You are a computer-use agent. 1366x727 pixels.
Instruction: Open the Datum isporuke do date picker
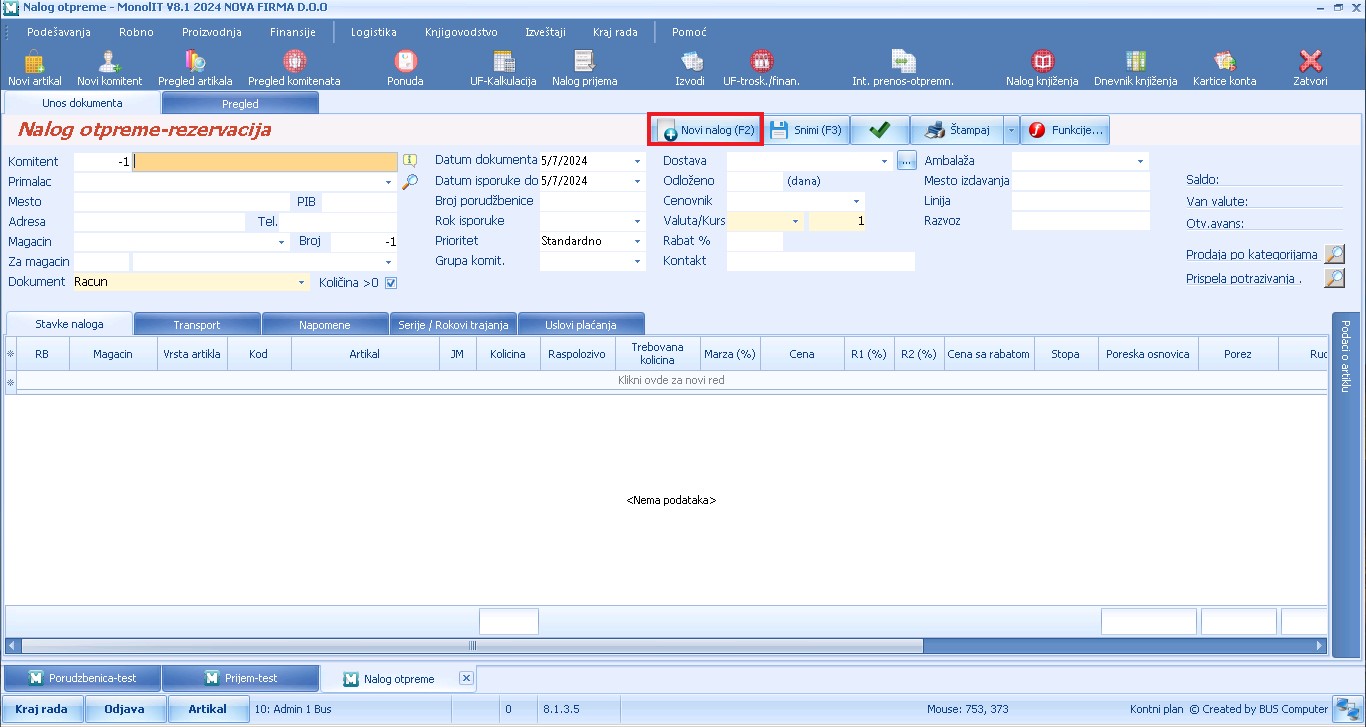click(x=637, y=182)
